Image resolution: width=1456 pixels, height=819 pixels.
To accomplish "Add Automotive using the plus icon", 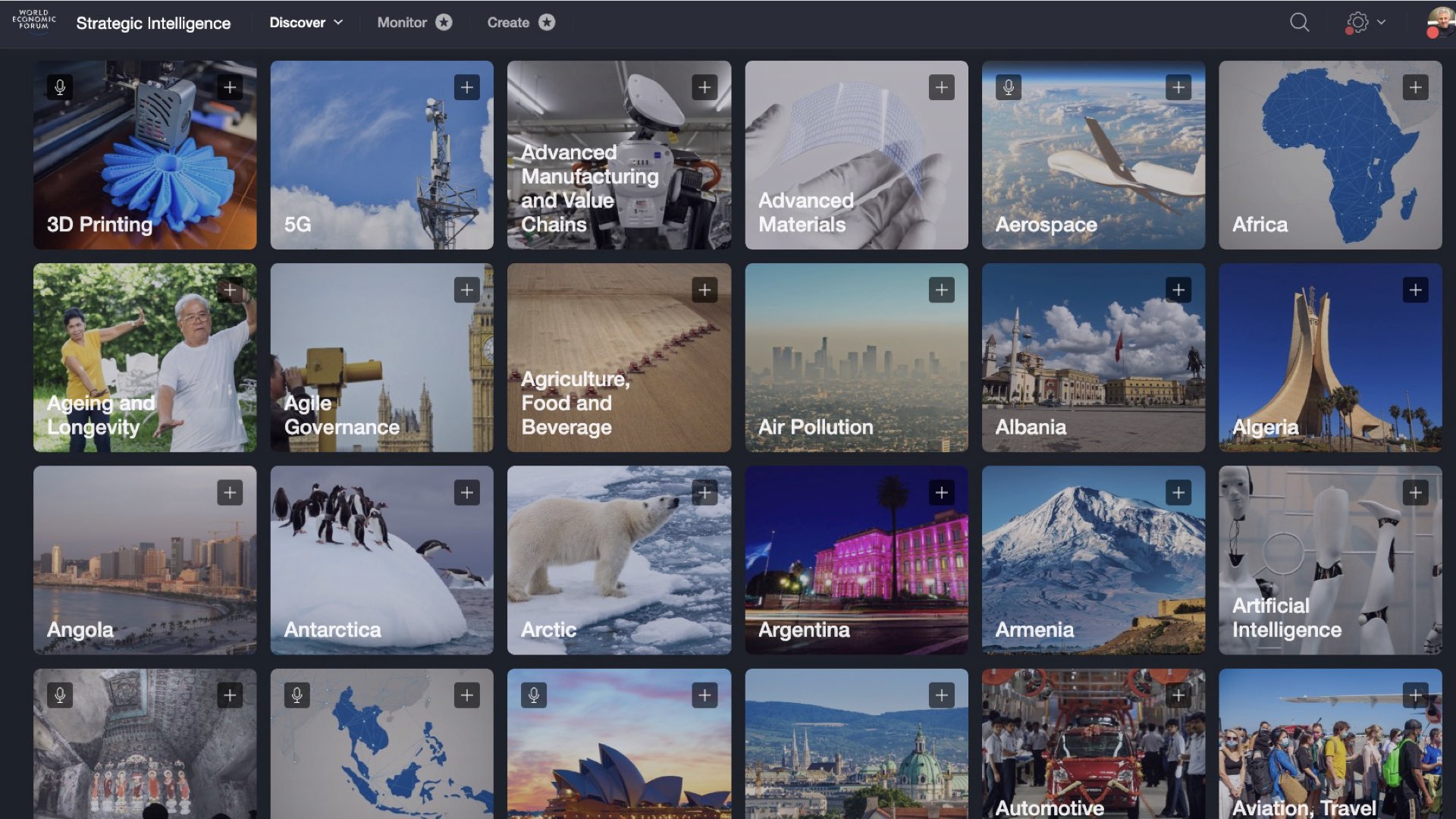I will [x=1178, y=695].
